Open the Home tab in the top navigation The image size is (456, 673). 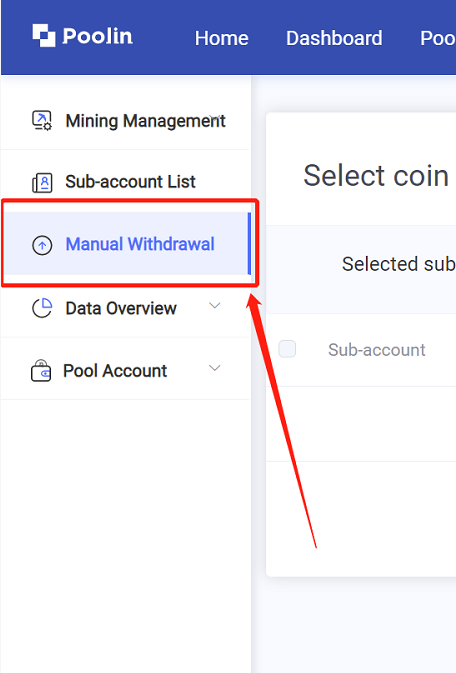tap(222, 38)
